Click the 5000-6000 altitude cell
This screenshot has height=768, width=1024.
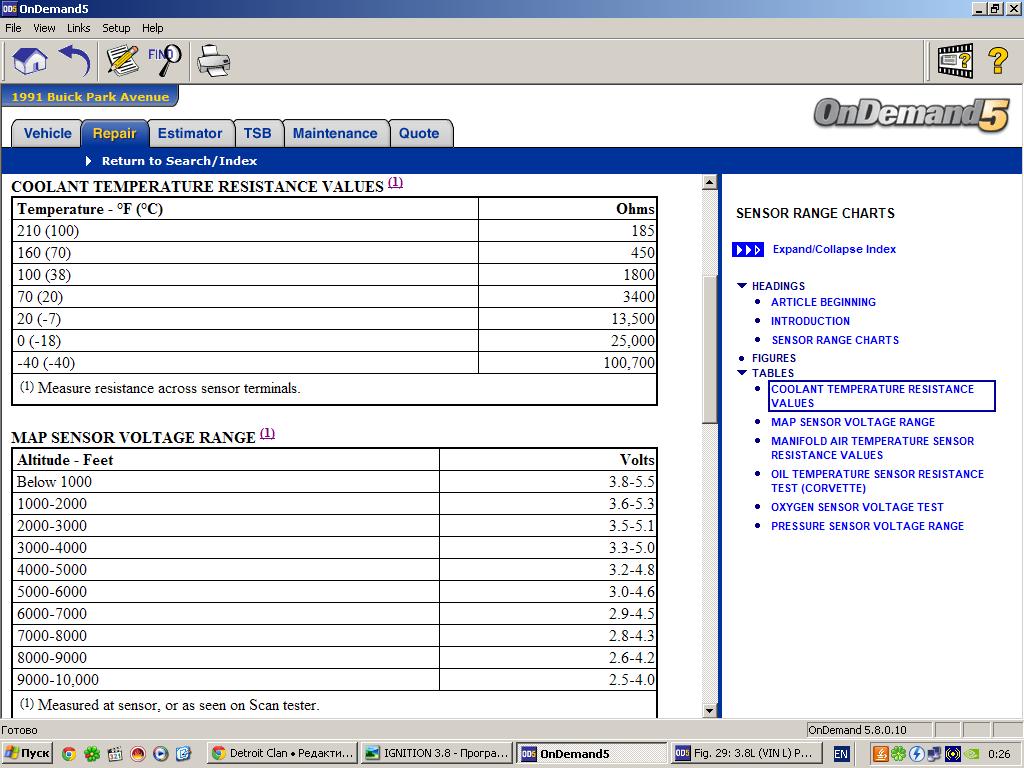[x=226, y=592]
